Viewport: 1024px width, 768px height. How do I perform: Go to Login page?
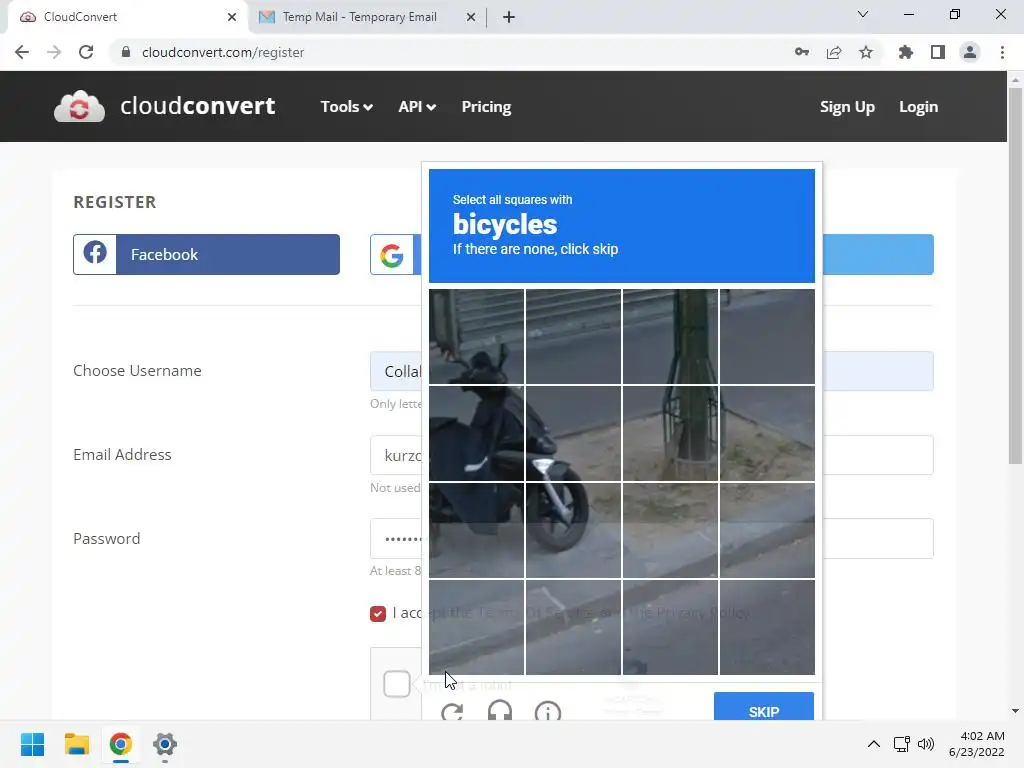point(918,106)
